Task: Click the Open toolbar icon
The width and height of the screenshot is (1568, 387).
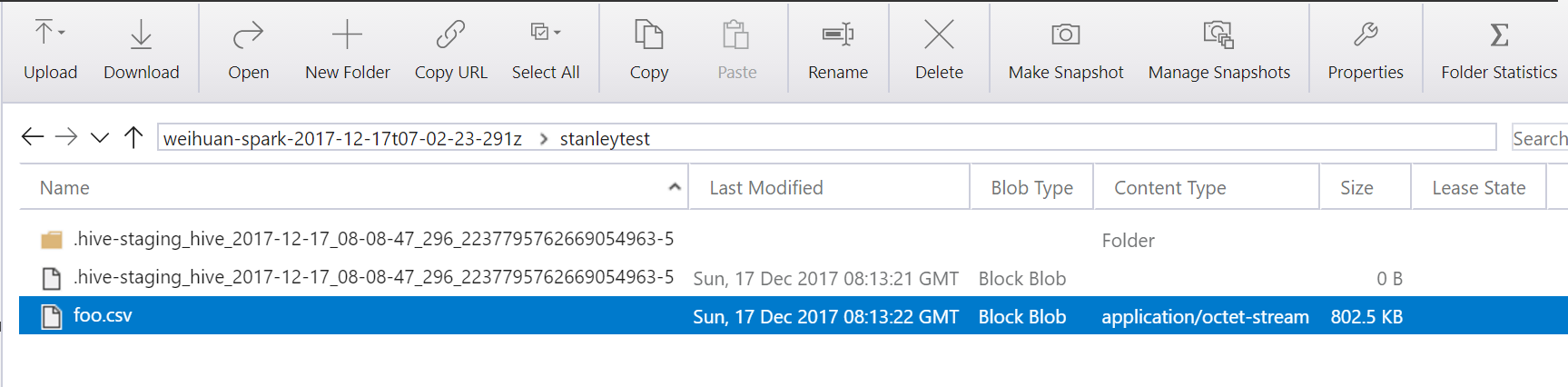Action: pyautogui.click(x=248, y=49)
